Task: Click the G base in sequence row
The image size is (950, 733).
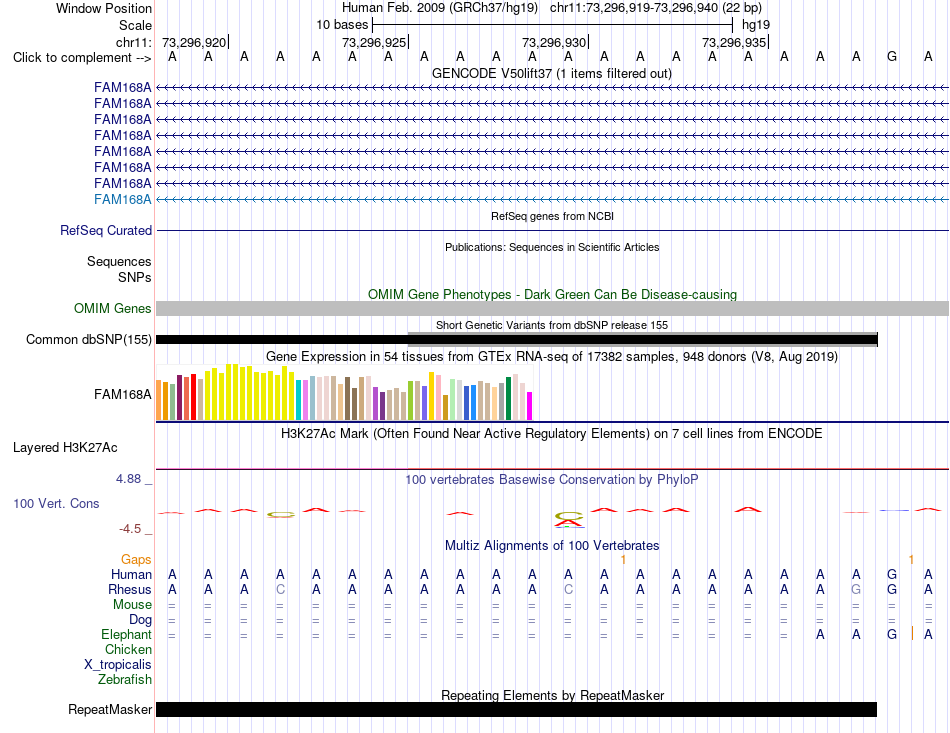Action: point(892,57)
